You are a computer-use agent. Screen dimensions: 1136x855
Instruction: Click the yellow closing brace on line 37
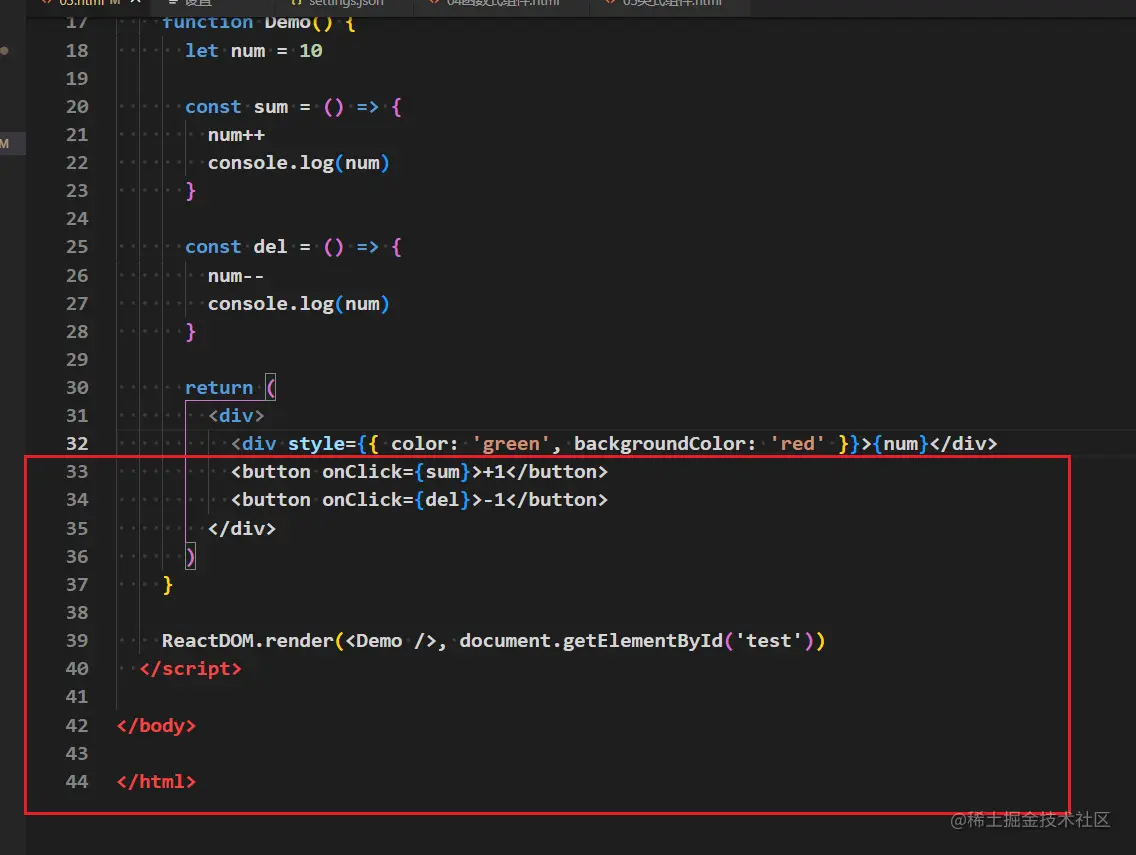coord(167,585)
